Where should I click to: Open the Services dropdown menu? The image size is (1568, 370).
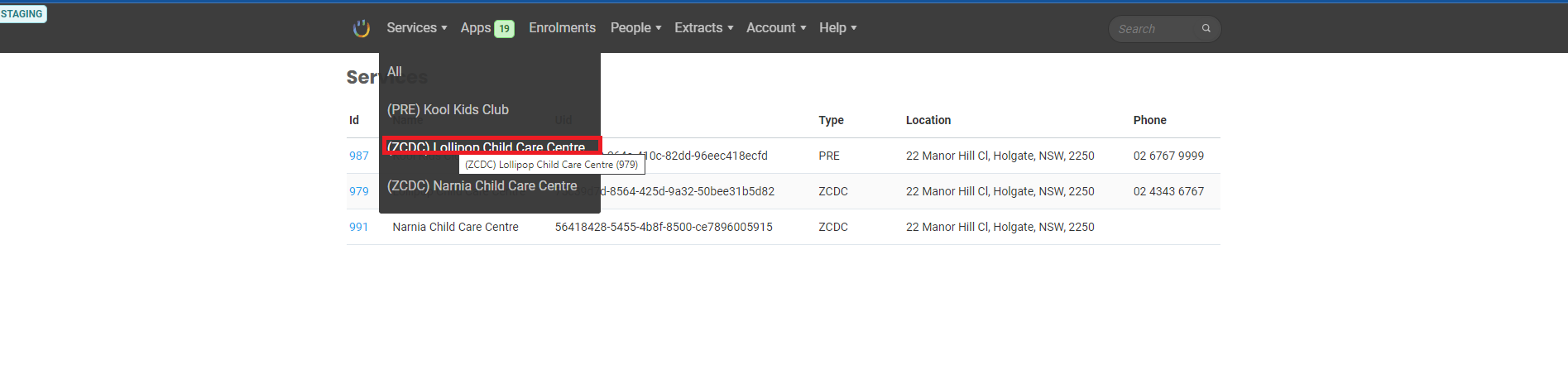417,28
